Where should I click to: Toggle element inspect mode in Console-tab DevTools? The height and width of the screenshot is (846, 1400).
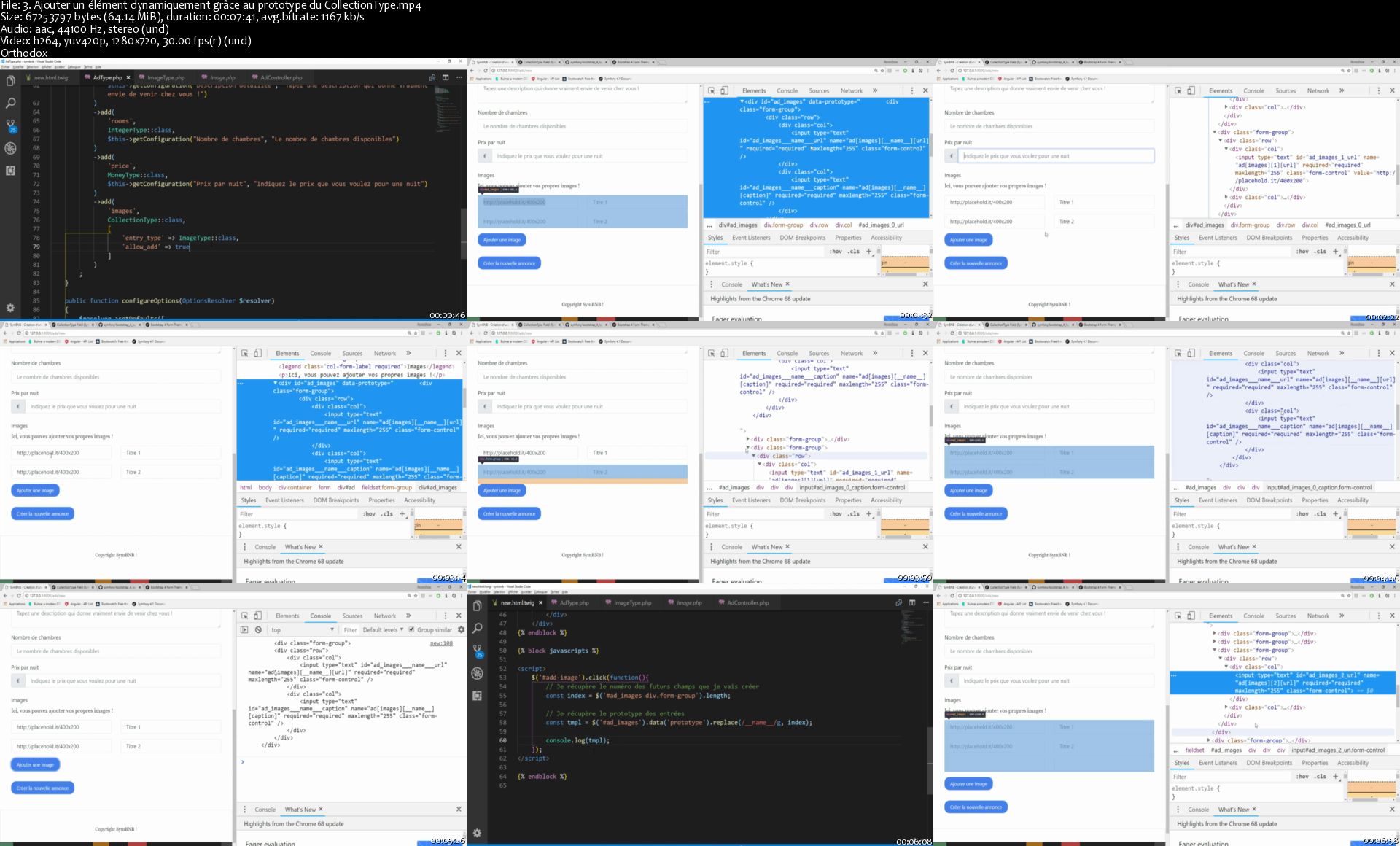[244, 616]
